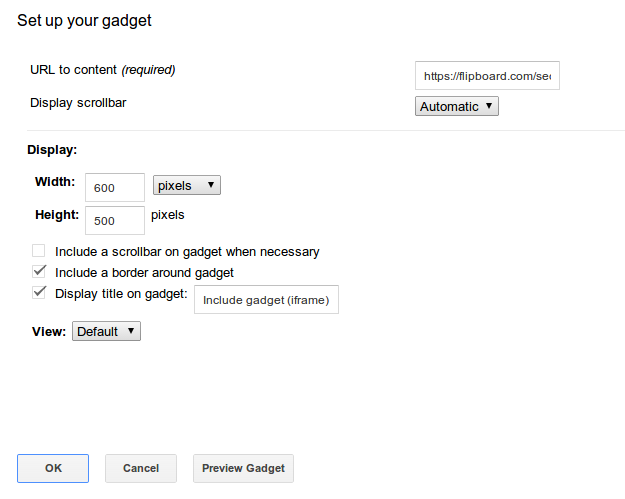
Task: Open the Display scrollbar Automatic dropdown
Action: pos(456,106)
